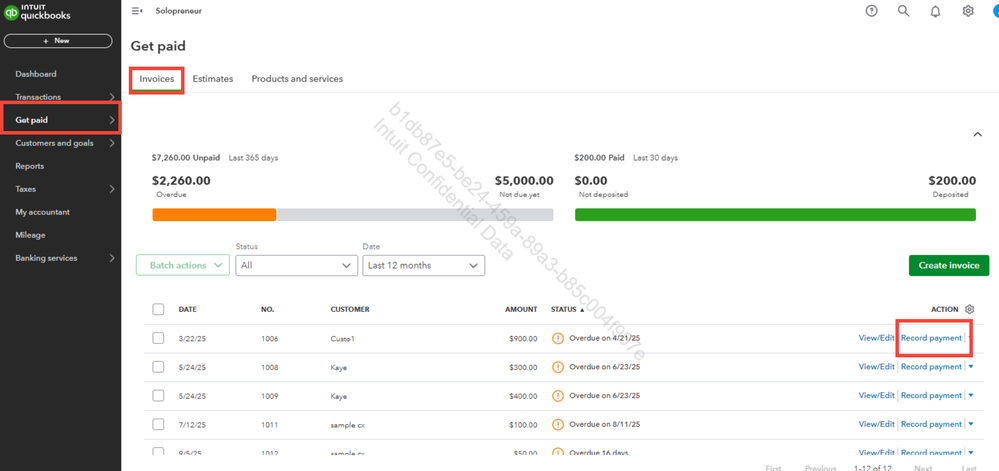Expand the Taxes sidebar submenu
Screen dimensions: 999x471
[x=112, y=189]
